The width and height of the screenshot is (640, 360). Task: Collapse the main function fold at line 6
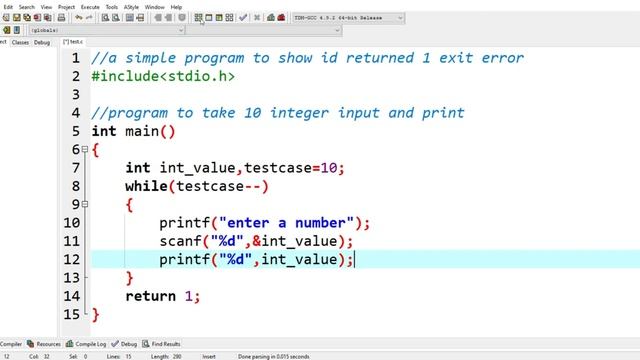click(85, 149)
